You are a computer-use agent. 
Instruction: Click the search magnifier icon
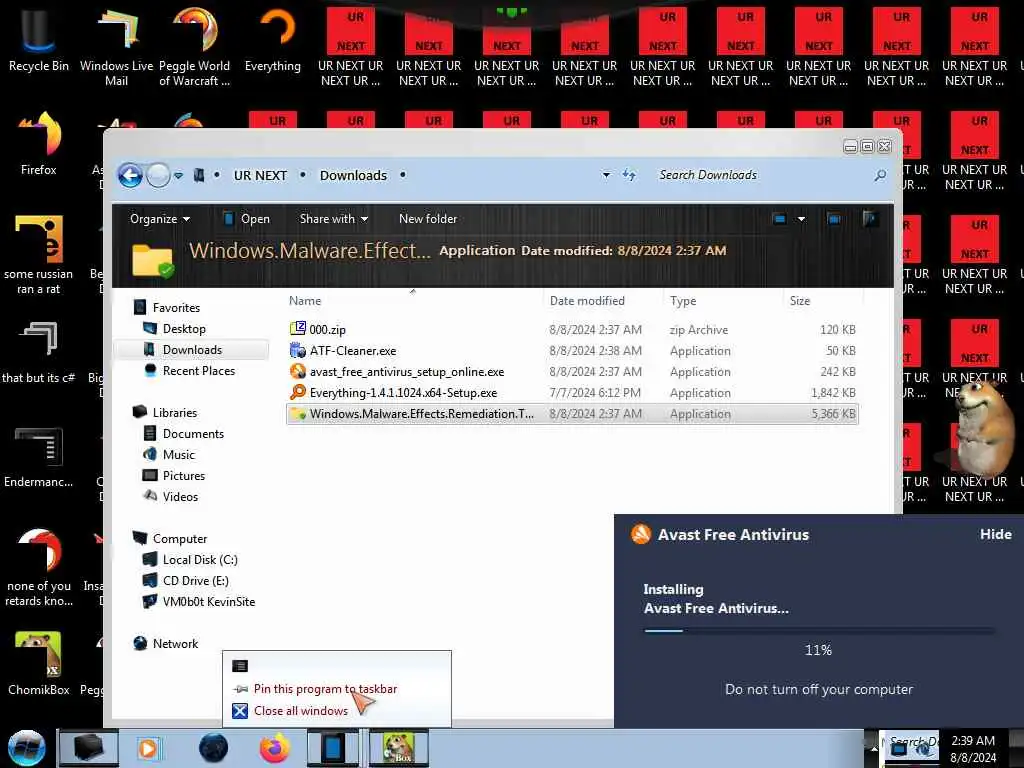[x=880, y=175]
